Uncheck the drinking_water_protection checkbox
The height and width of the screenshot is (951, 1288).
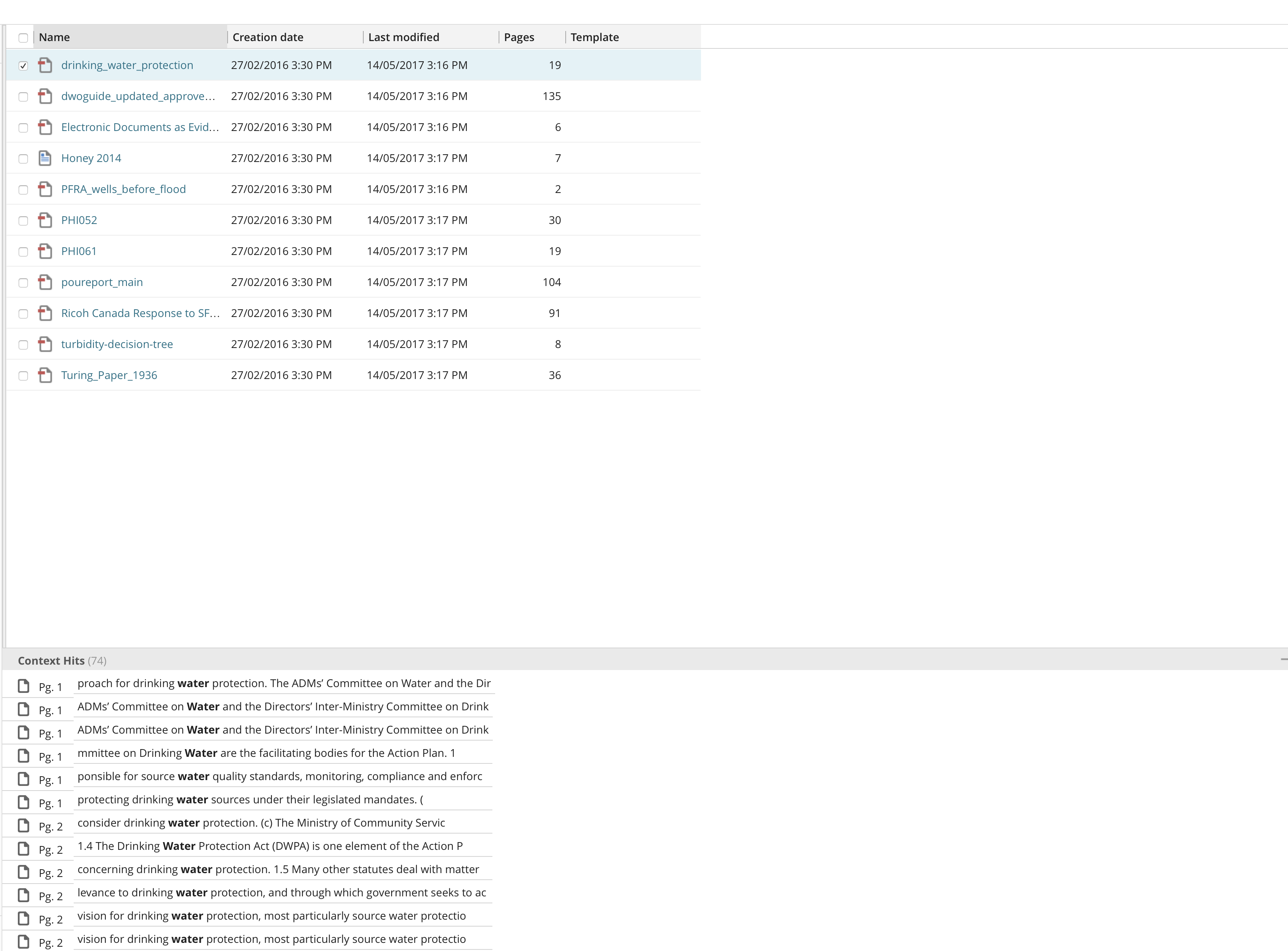23,65
